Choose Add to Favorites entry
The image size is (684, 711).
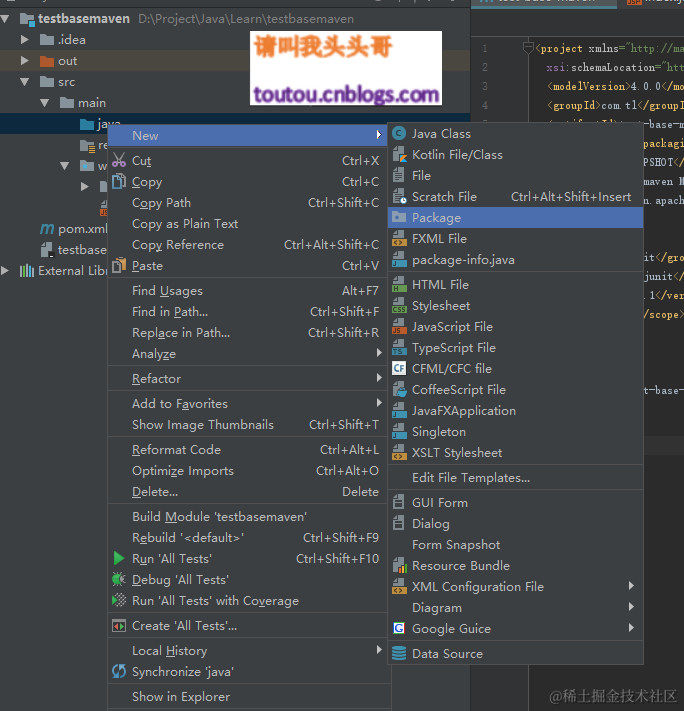[247, 404]
